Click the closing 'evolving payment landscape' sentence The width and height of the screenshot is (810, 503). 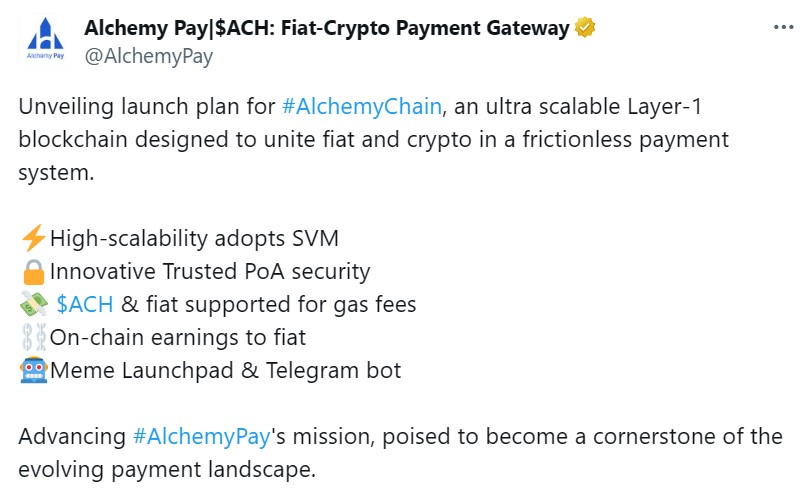coord(167,469)
